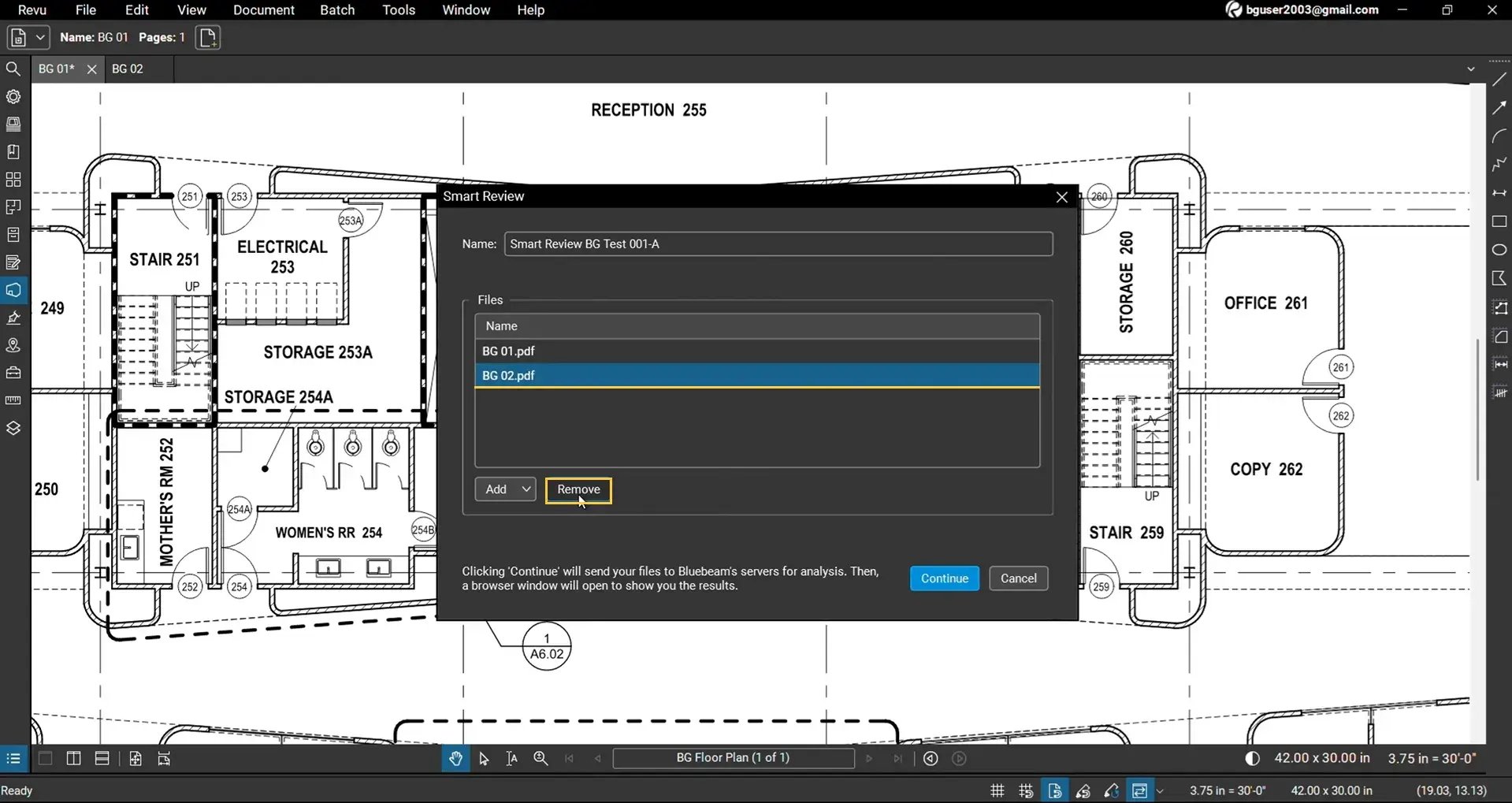Open the Bookmarks panel icon

pyautogui.click(x=13, y=152)
